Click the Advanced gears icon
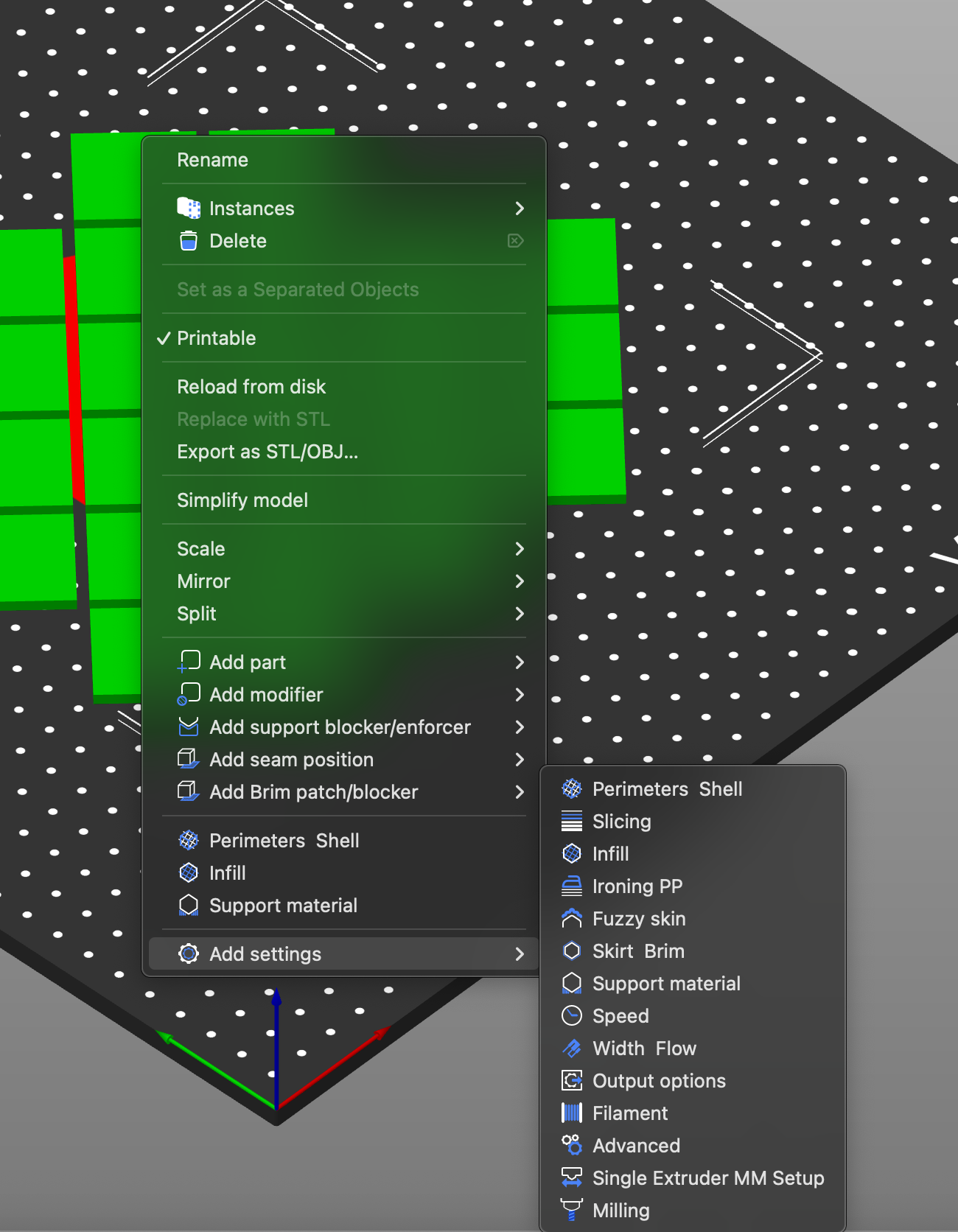The image size is (958, 1232). pos(572,1145)
